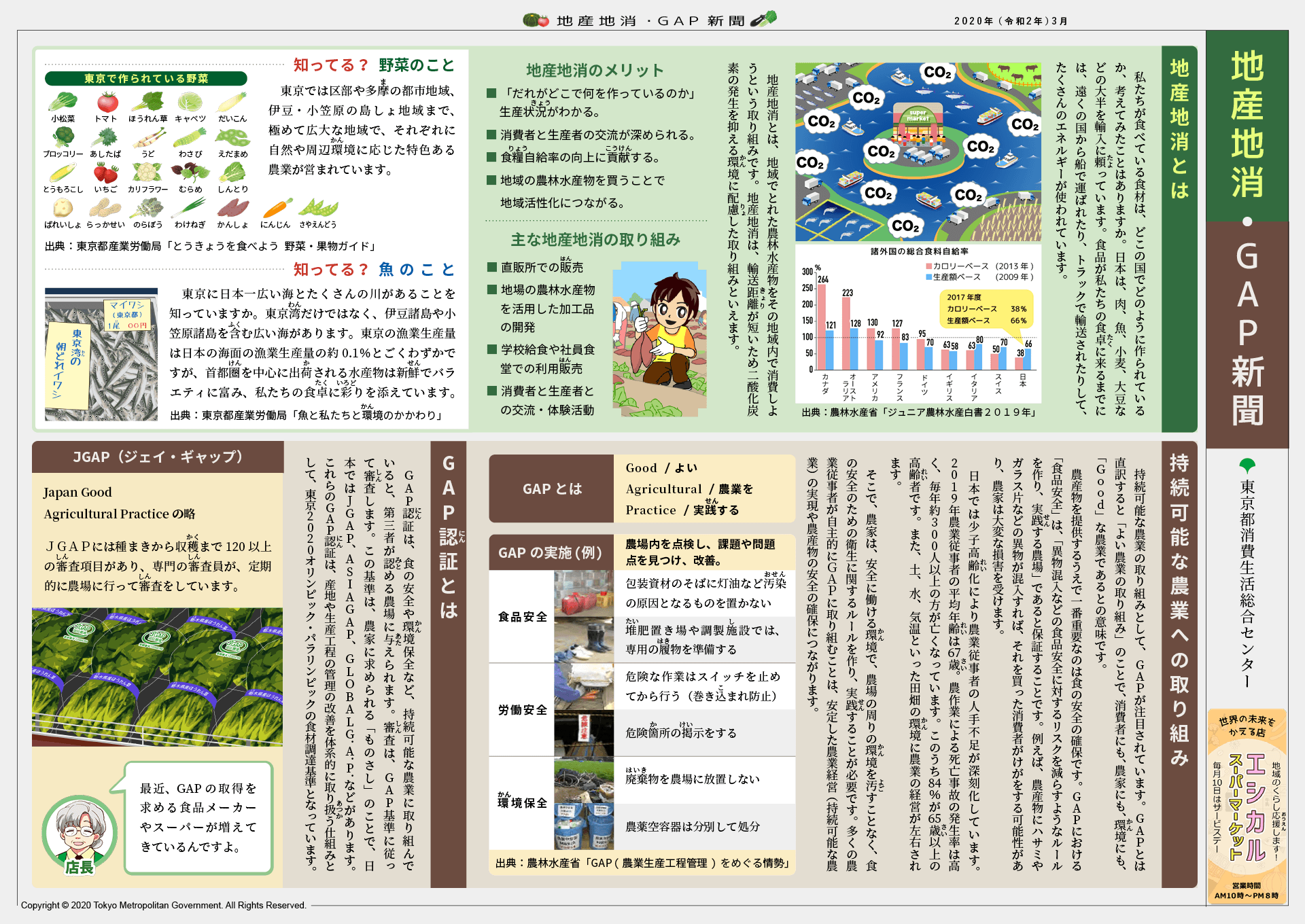Click the vegetable icon left of 地産地消・GAP新聞 header
1305x924 pixels.
click(x=536, y=20)
